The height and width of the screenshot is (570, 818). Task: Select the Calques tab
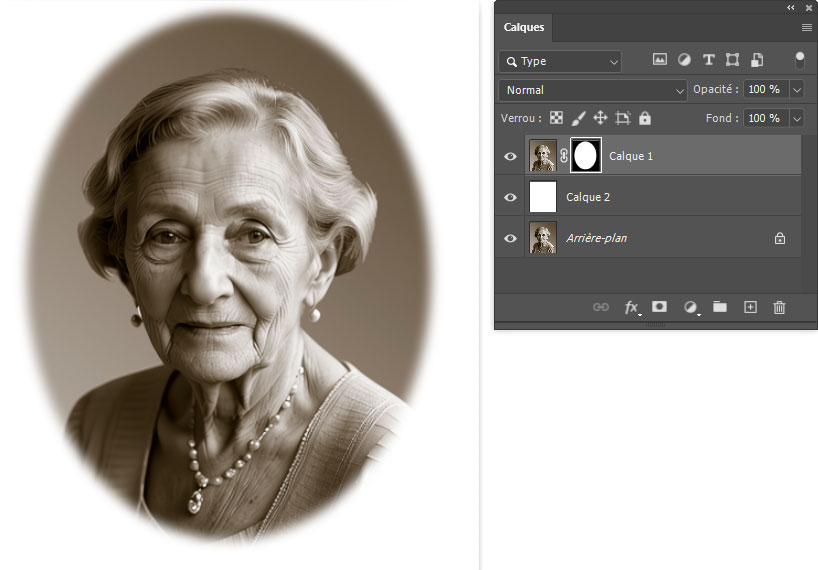(x=524, y=28)
